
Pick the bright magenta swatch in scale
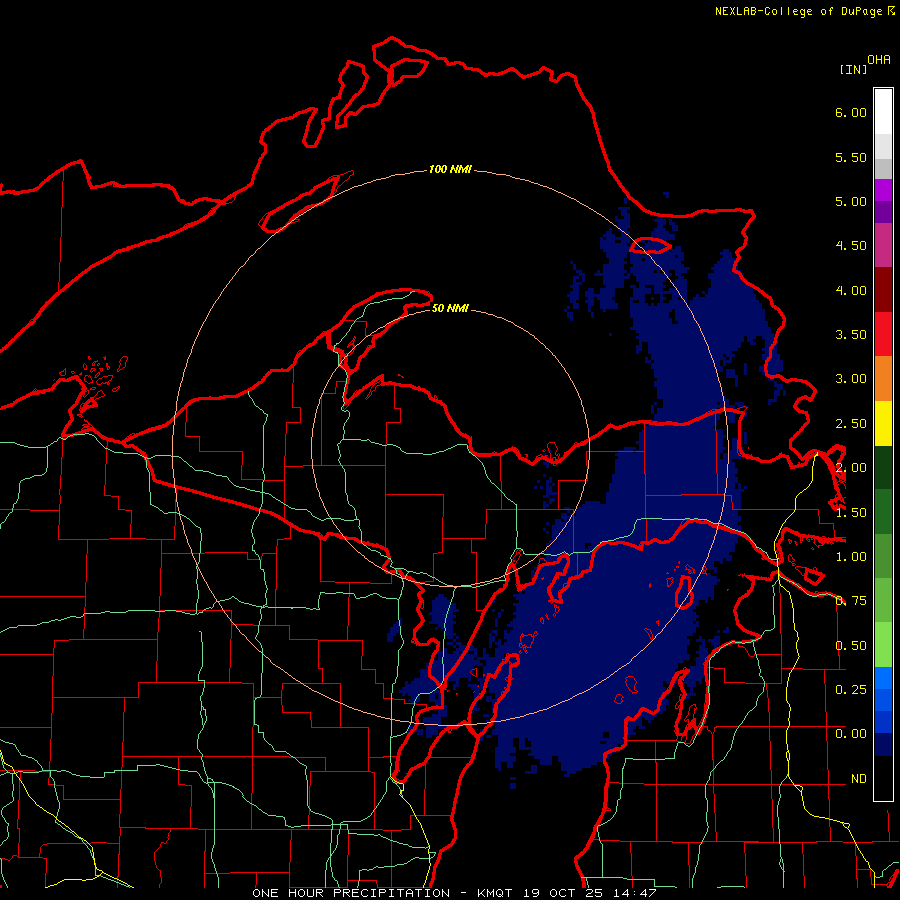883,190
